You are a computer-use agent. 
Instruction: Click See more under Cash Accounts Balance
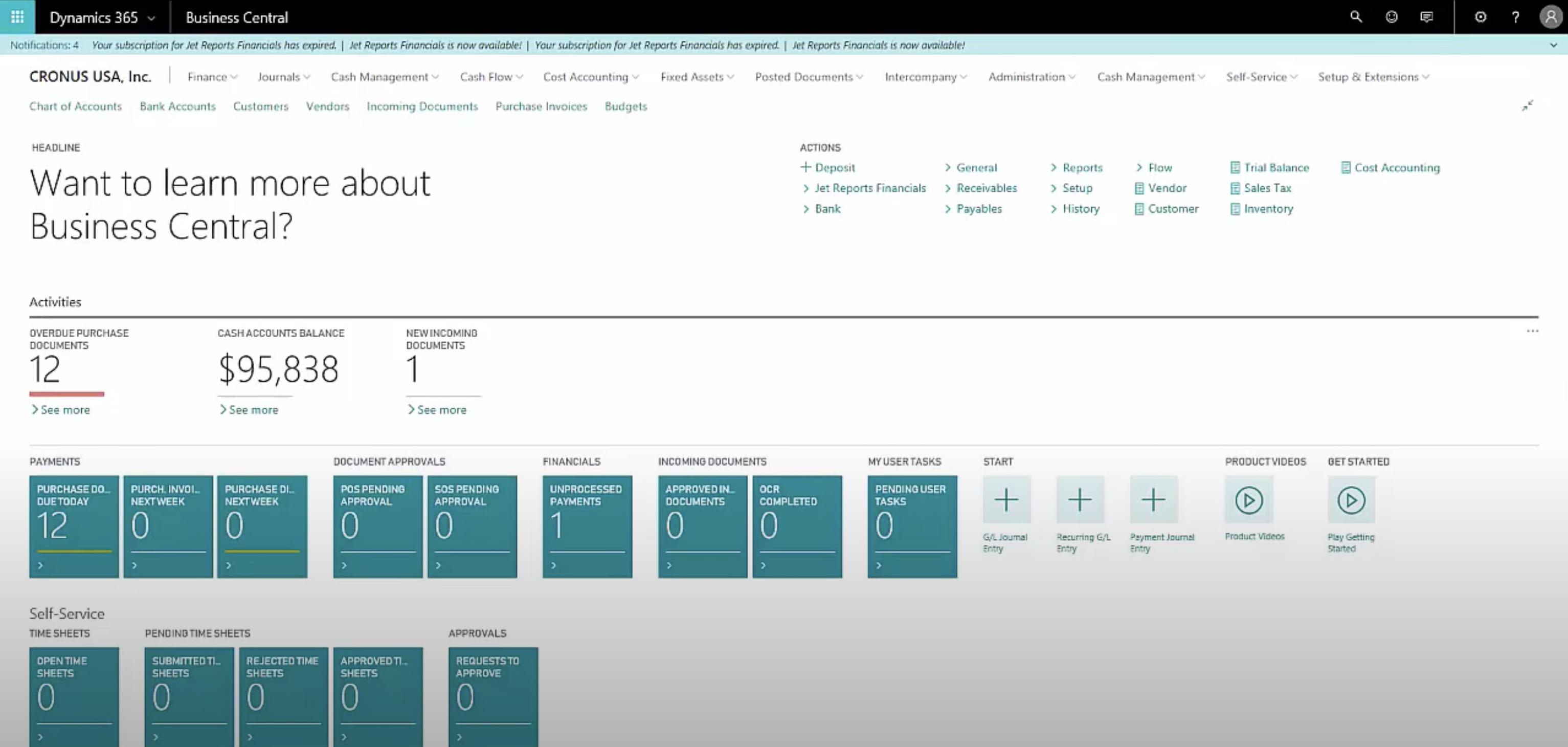(x=249, y=410)
